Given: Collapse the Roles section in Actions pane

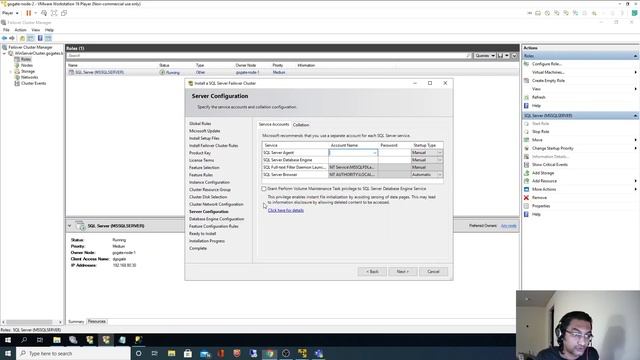Looking at the screenshot, I should coord(635,56).
